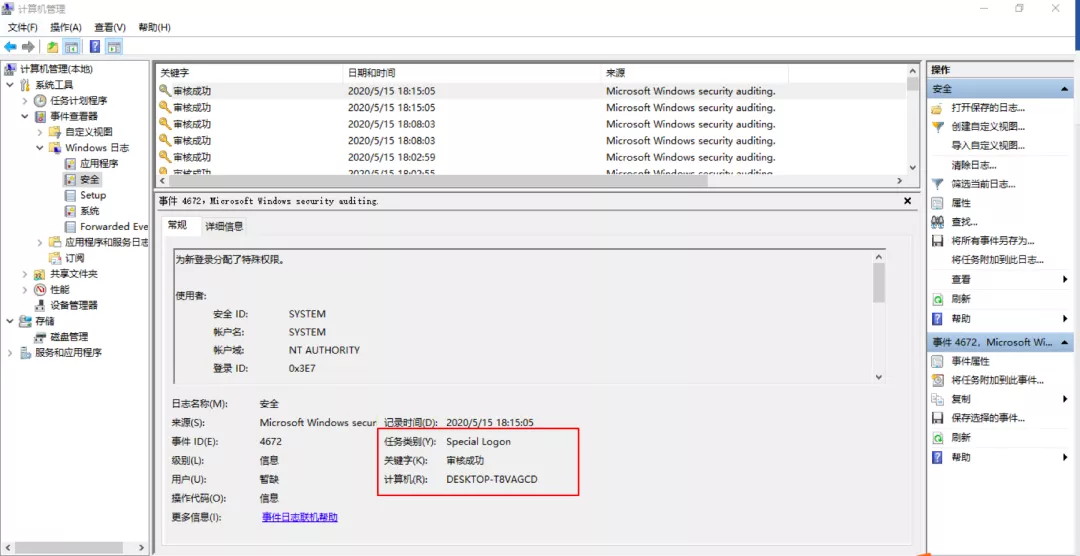Click the 任务计划程序 clock icon
Image resolution: width=1080 pixels, height=556 pixels.
pyautogui.click(x=41, y=101)
